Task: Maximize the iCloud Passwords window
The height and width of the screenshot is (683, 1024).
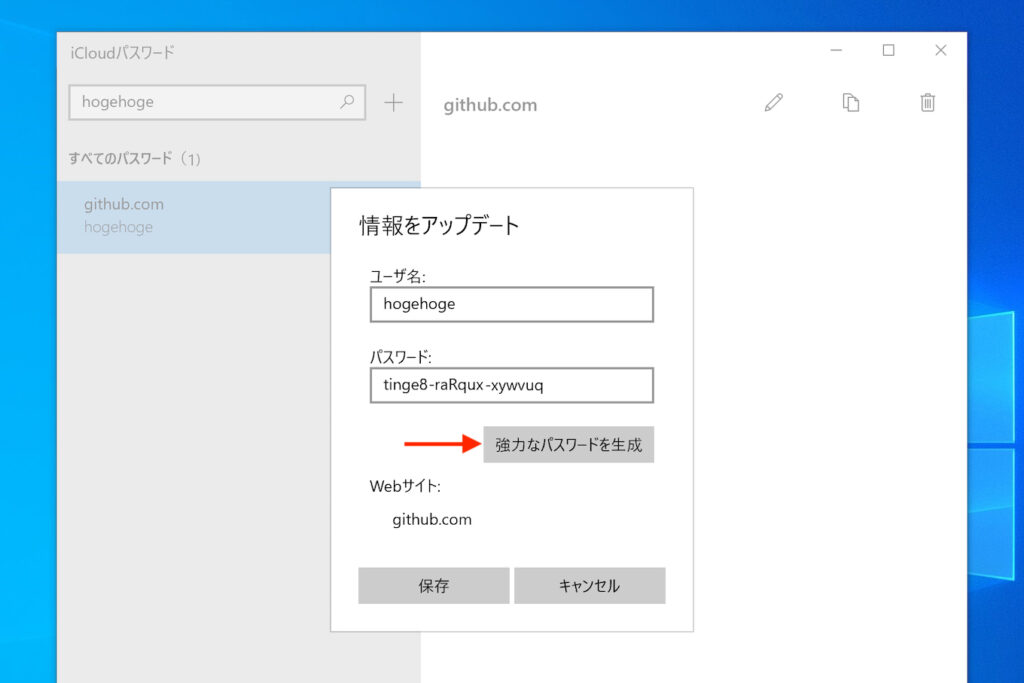Action: [888, 49]
